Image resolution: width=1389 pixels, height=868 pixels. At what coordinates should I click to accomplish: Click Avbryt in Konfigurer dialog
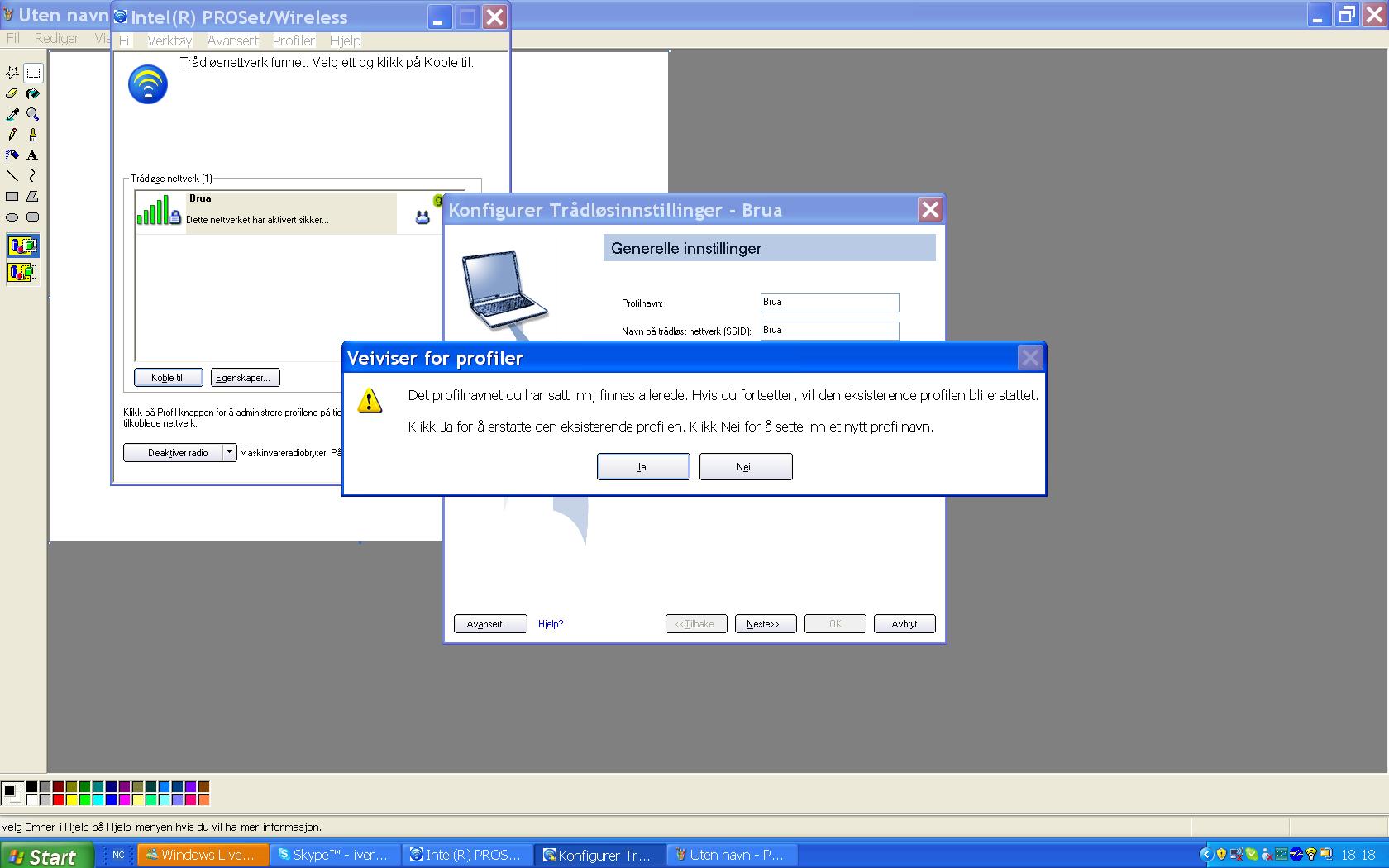[x=905, y=624]
